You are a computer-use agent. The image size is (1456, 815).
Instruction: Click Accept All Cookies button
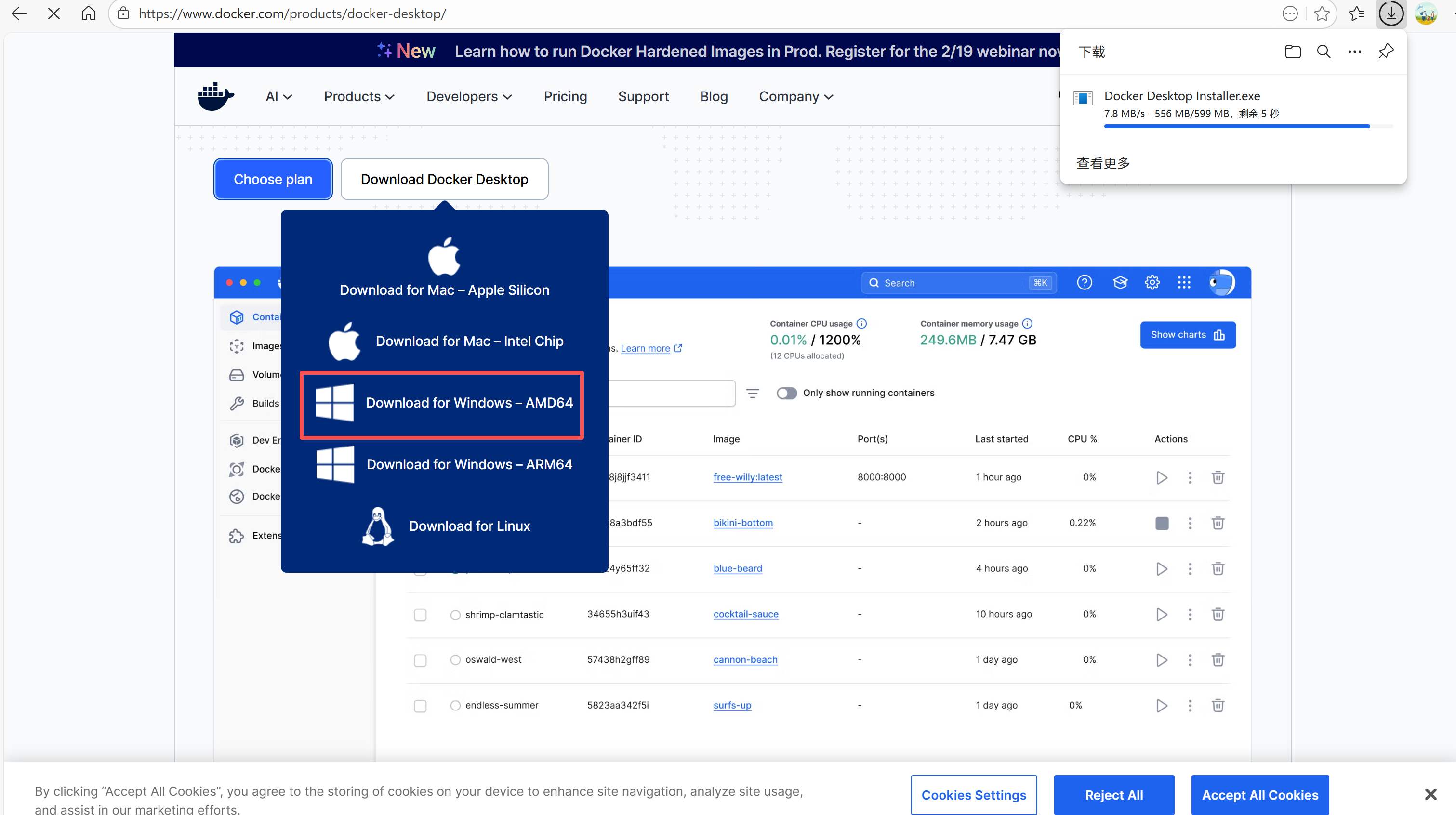click(x=1259, y=795)
